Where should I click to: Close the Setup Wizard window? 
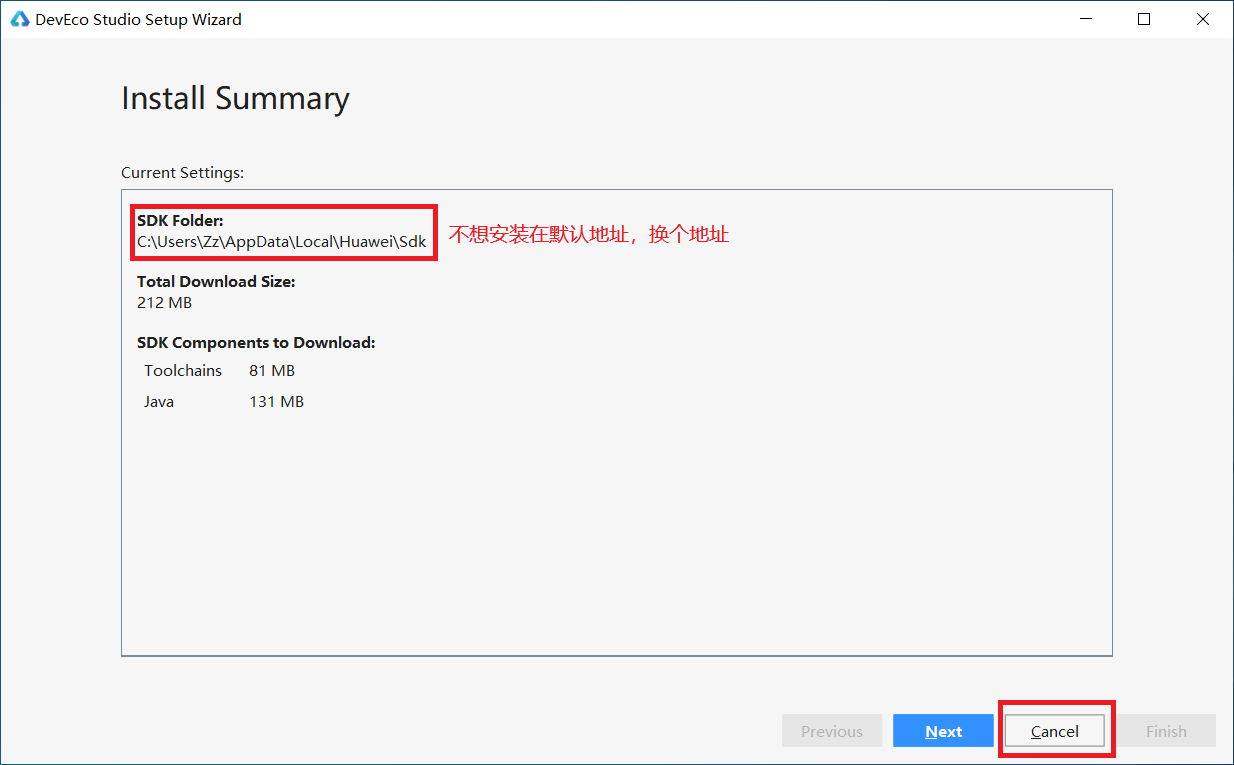coord(1203,19)
